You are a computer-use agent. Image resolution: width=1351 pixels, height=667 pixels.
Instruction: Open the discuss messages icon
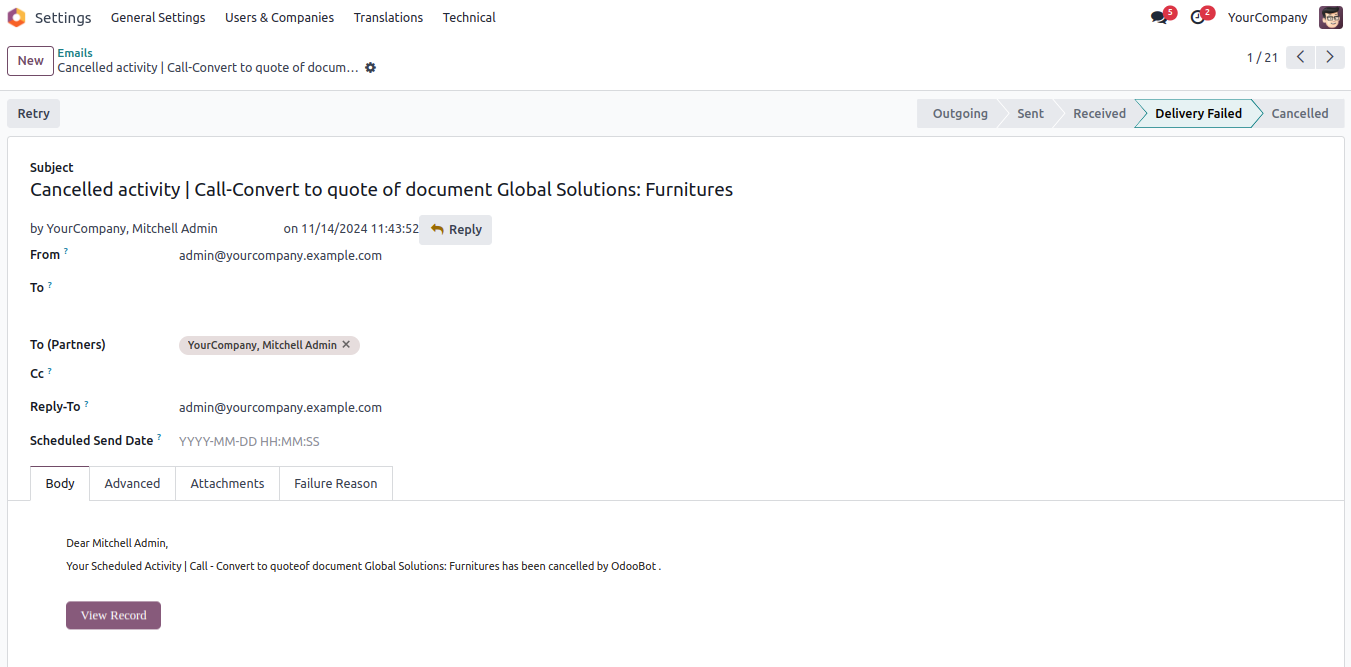click(1159, 17)
